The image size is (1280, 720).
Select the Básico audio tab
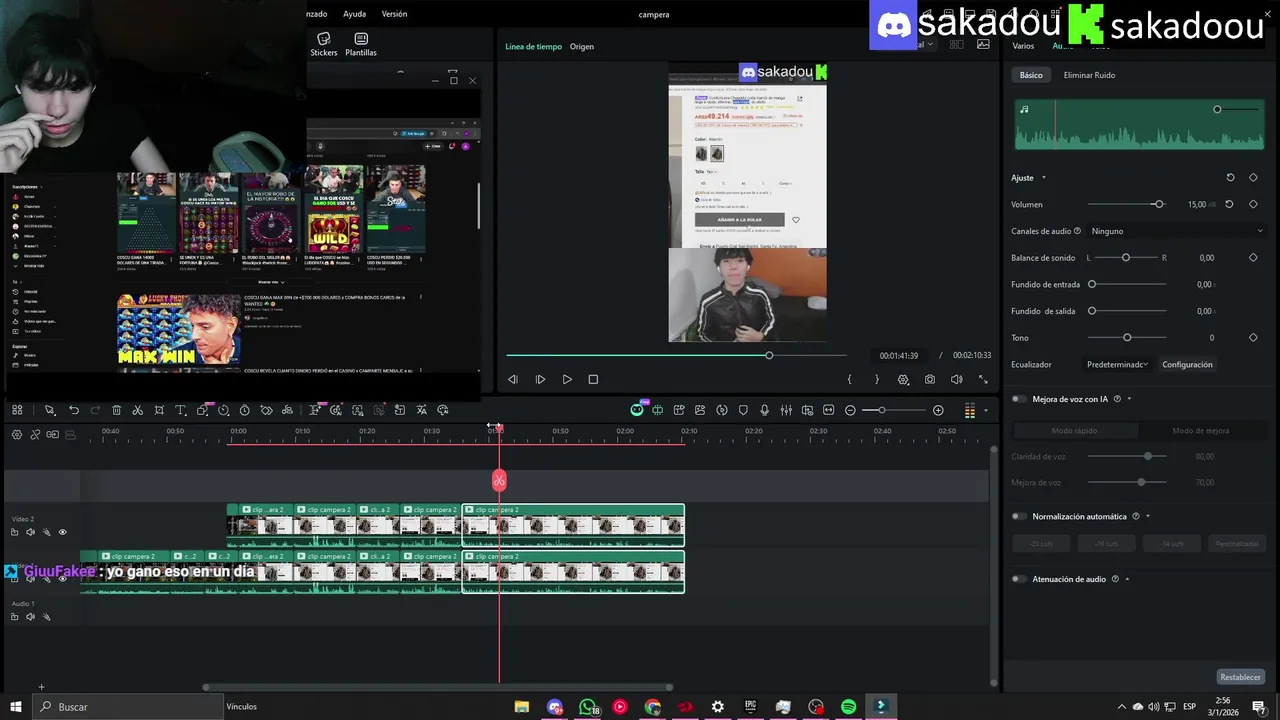pyautogui.click(x=1031, y=75)
